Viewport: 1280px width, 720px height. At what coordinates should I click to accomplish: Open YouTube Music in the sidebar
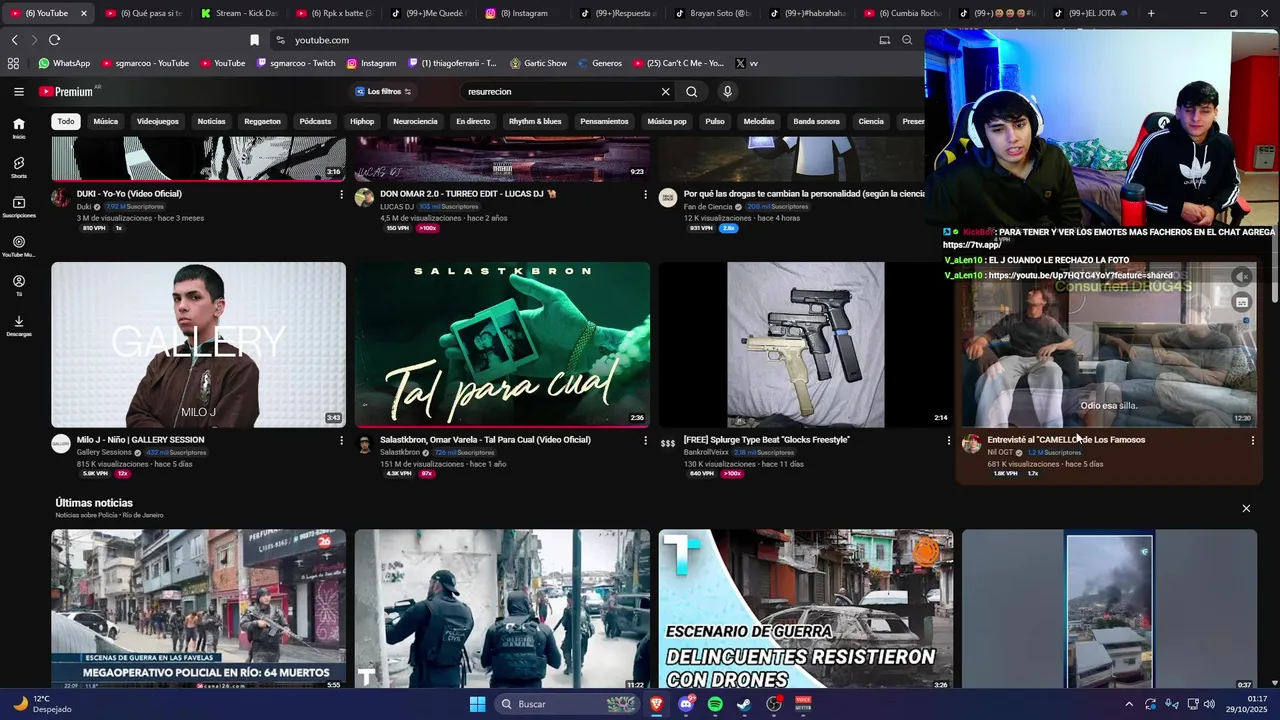tap(18, 247)
